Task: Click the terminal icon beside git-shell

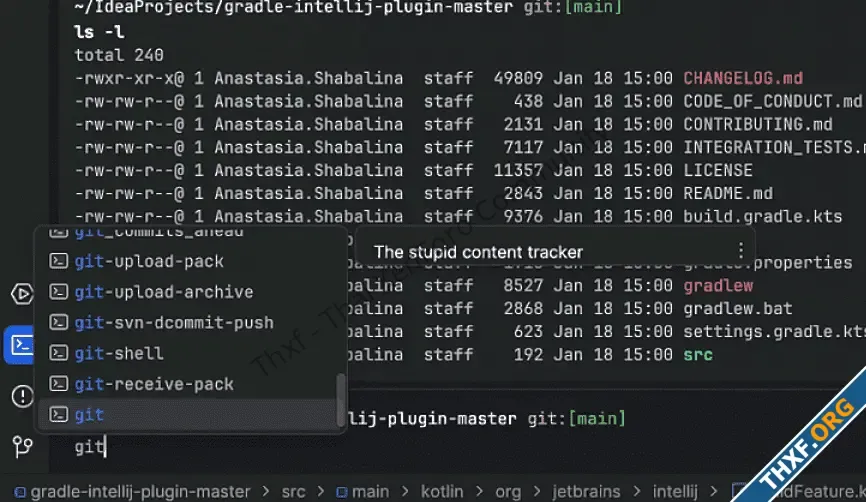Action: coord(59,353)
